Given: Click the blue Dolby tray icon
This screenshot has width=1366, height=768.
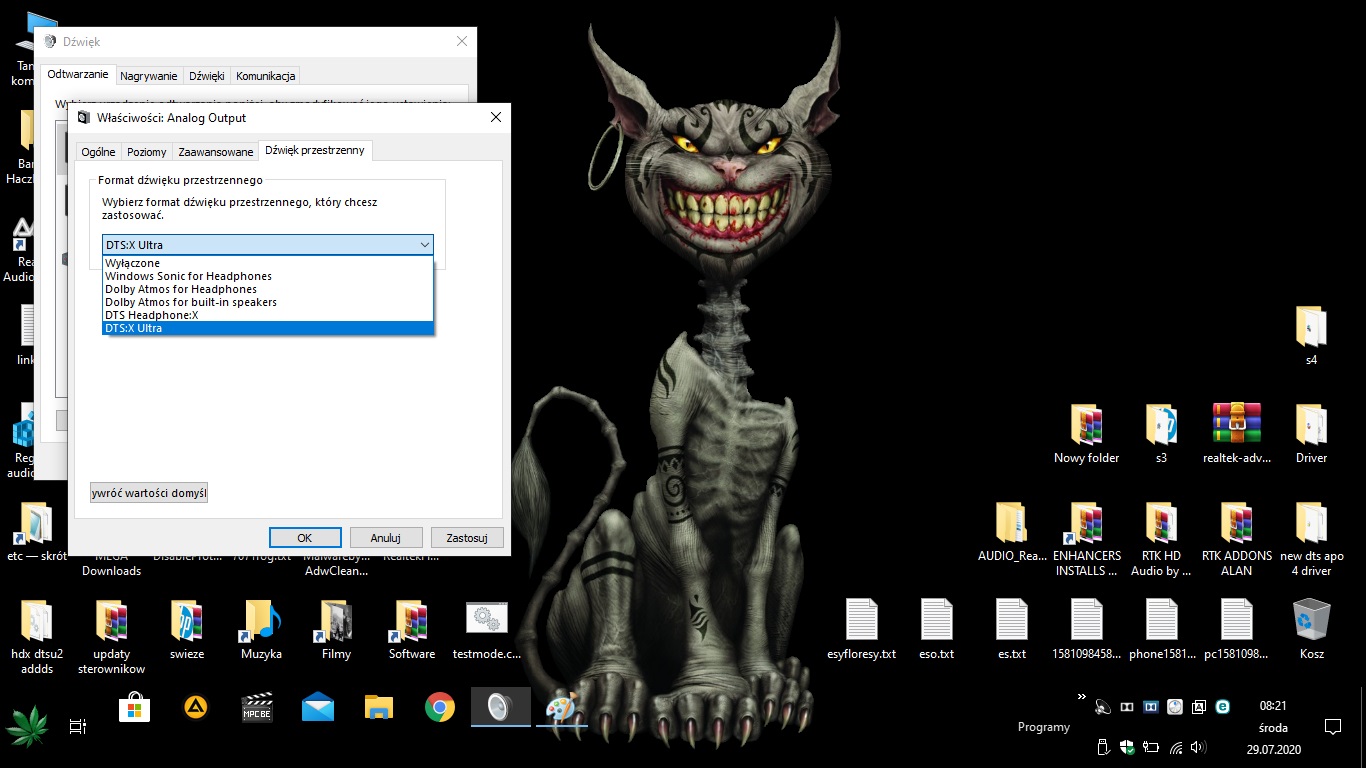Looking at the screenshot, I should (x=1151, y=707).
